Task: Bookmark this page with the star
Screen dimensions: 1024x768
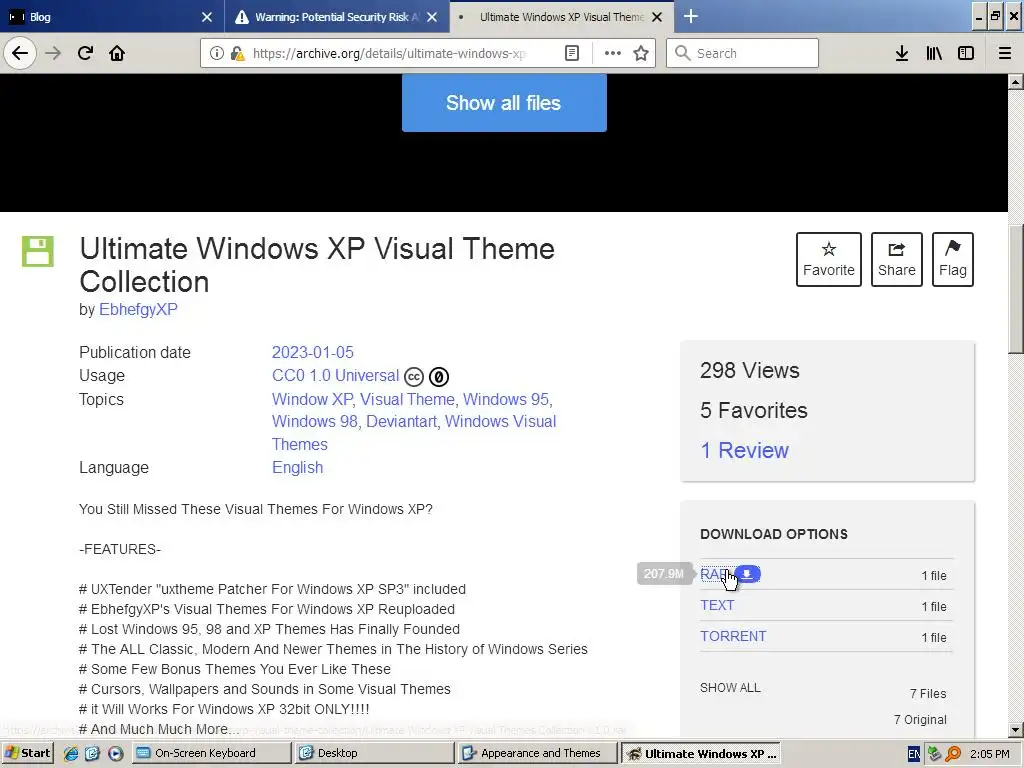Action: [x=641, y=53]
